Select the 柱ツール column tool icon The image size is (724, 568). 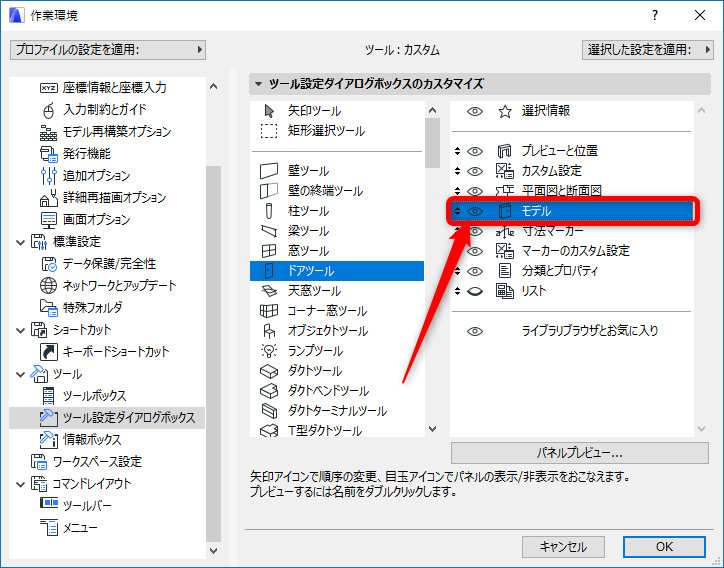pos(269,211)
